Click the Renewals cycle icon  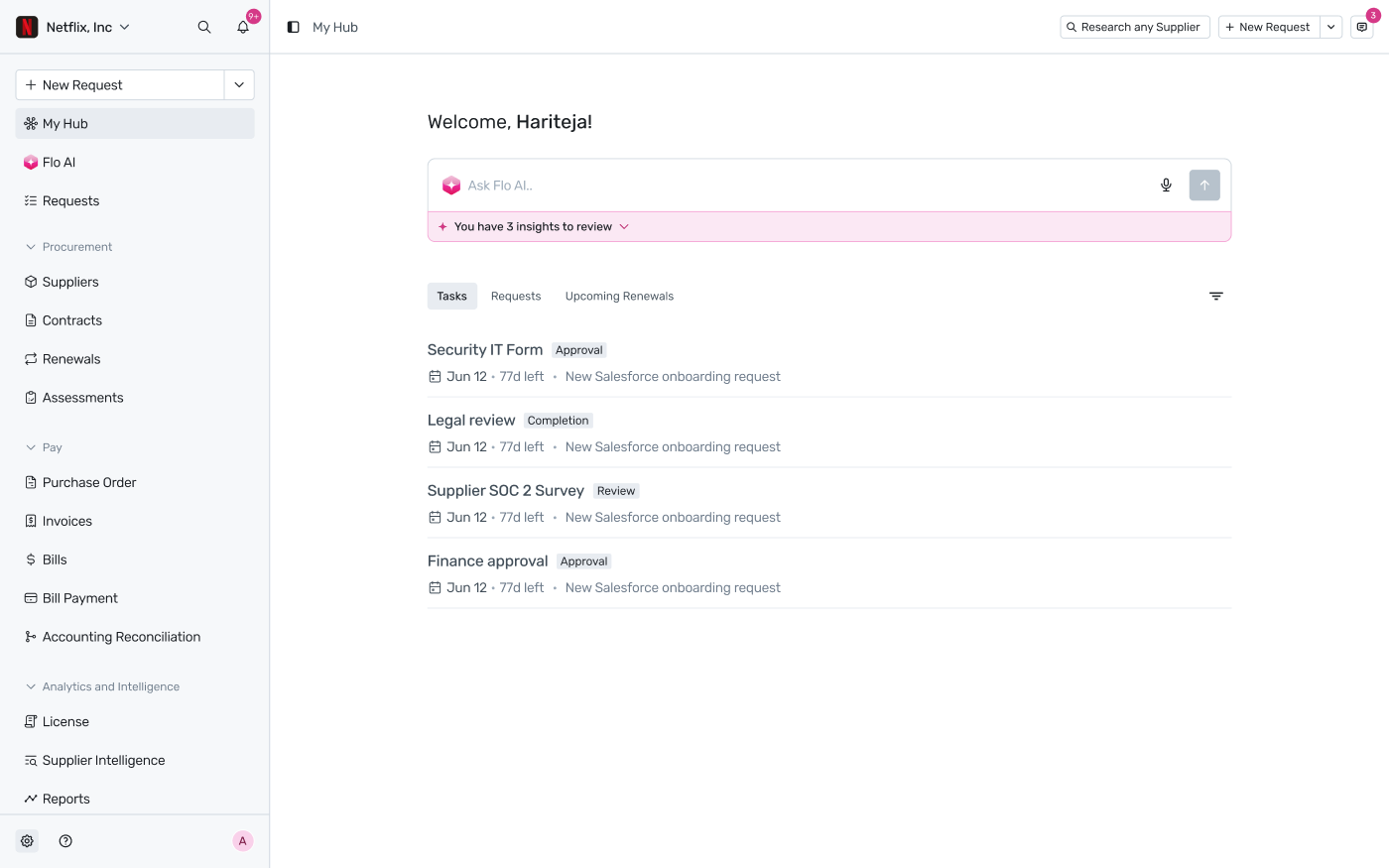[x=31, y=359]
